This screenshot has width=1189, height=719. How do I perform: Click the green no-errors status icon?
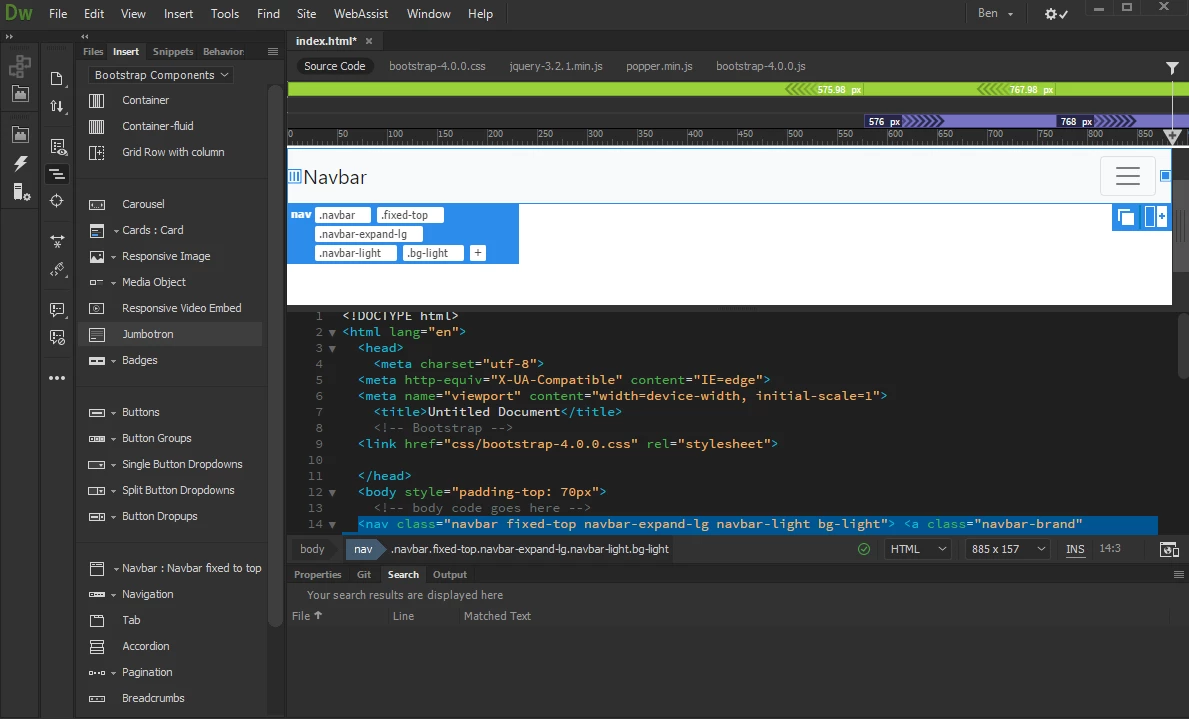pos(864,549)
